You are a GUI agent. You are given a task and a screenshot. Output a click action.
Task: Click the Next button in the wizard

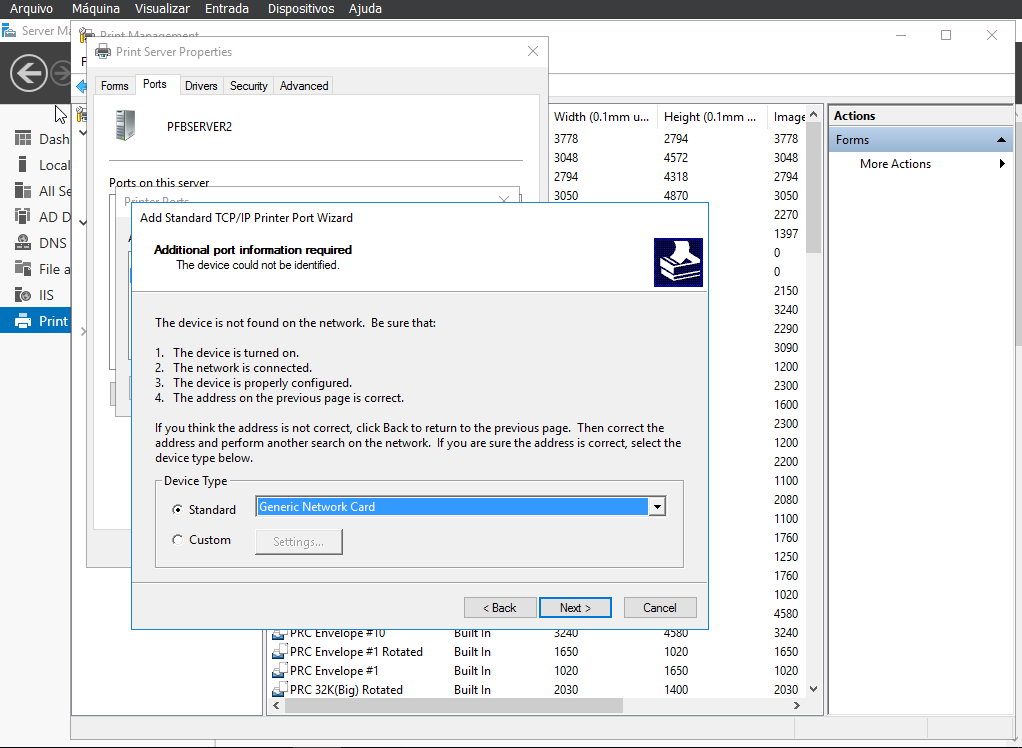coord(575,607)
